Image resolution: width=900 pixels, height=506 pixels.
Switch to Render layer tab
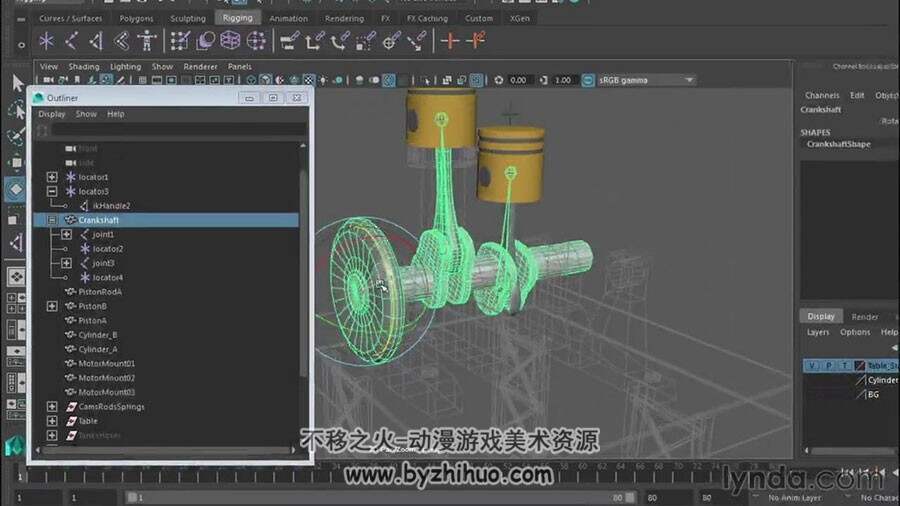click(x=865, y=317)
